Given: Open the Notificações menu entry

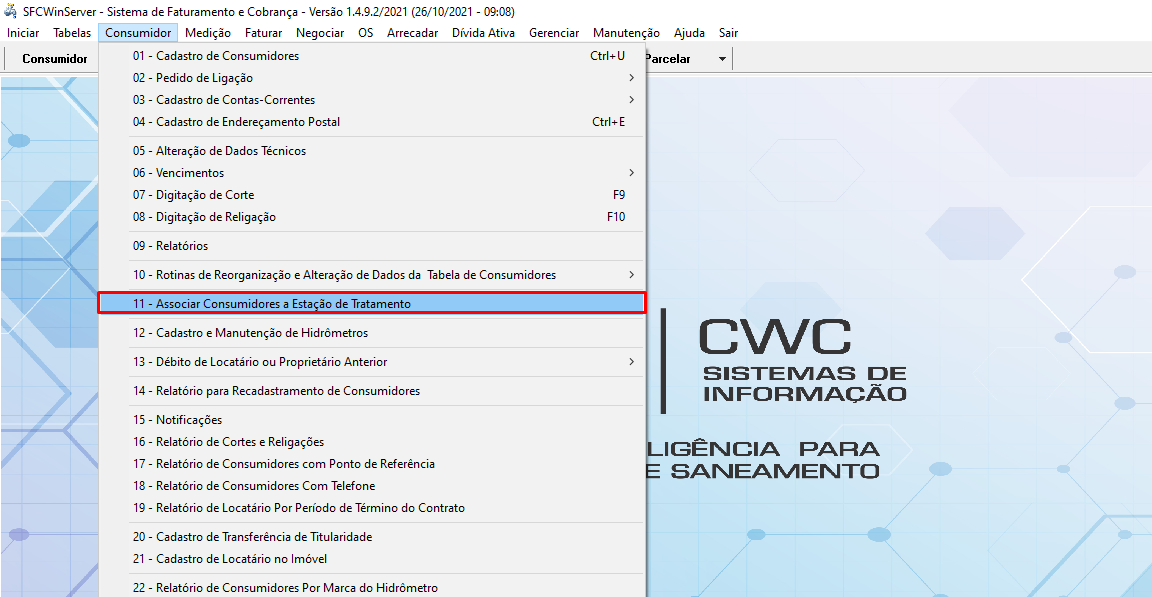Looking at the screenshot, I should [188, 420].
